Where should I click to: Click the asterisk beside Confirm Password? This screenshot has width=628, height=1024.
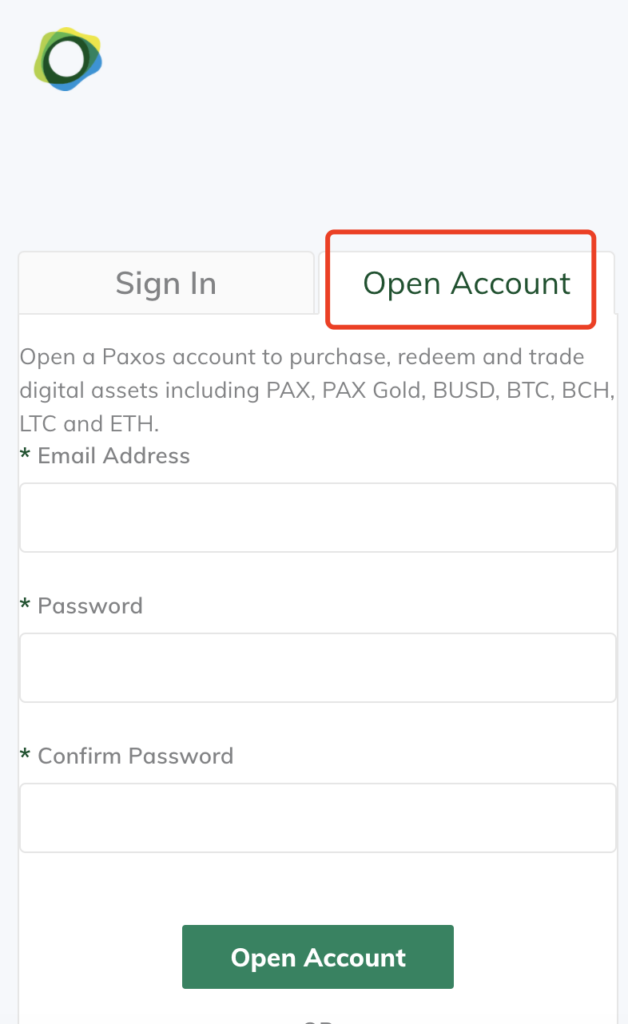pyautogui.click(x=25, y=754)
